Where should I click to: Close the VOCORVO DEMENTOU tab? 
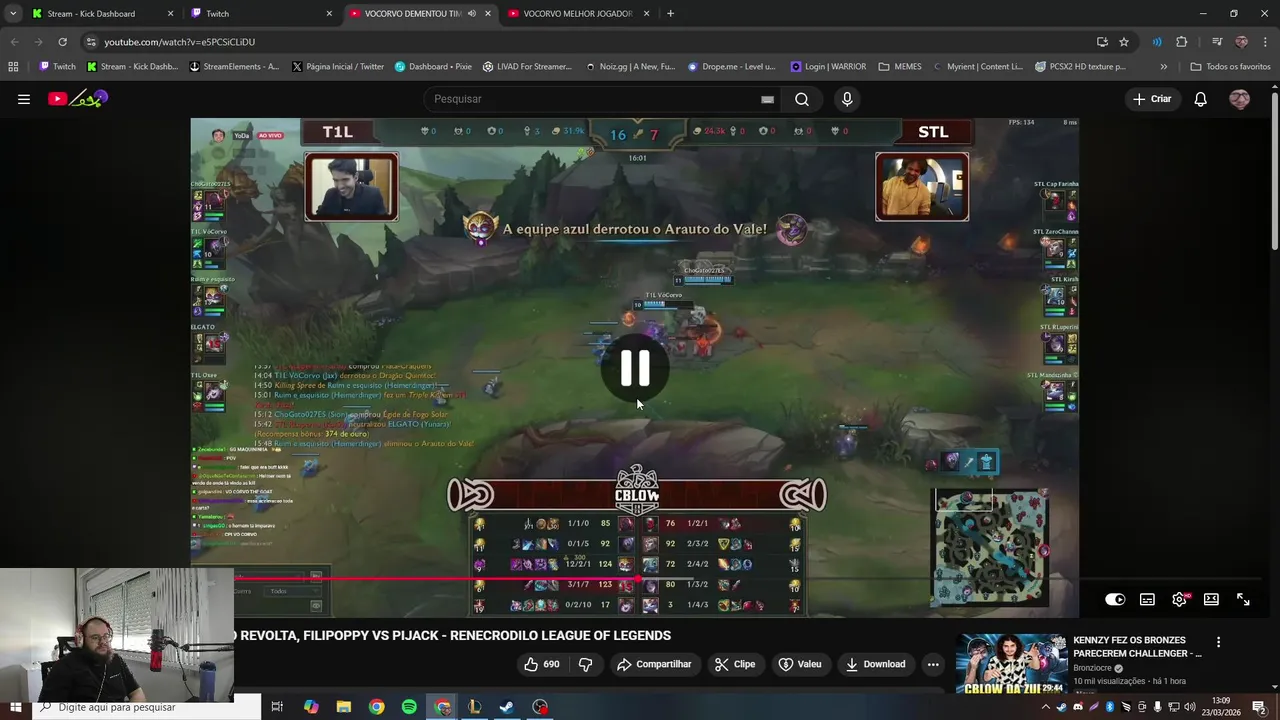[488, 14]
